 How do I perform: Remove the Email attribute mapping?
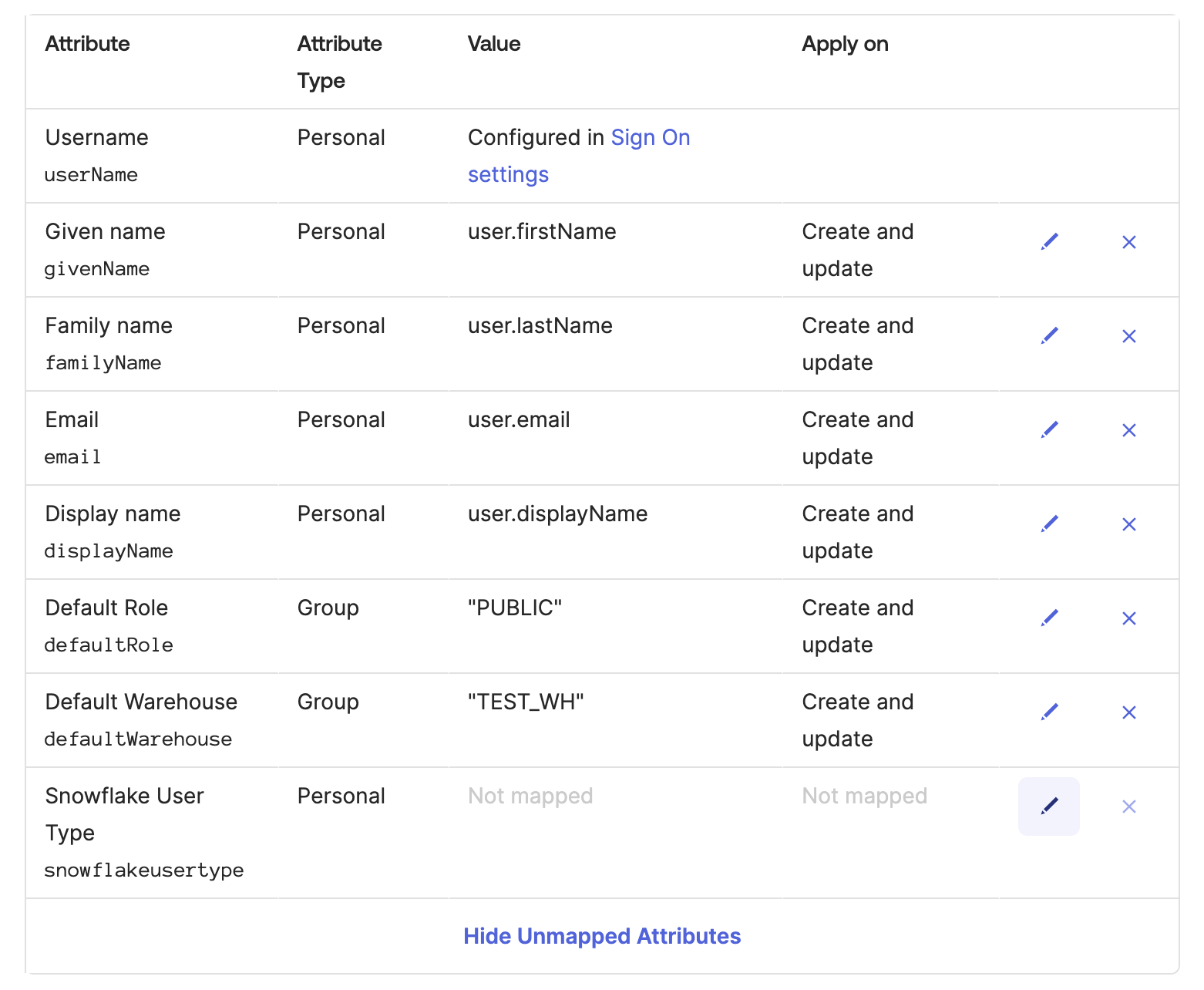1128,430
